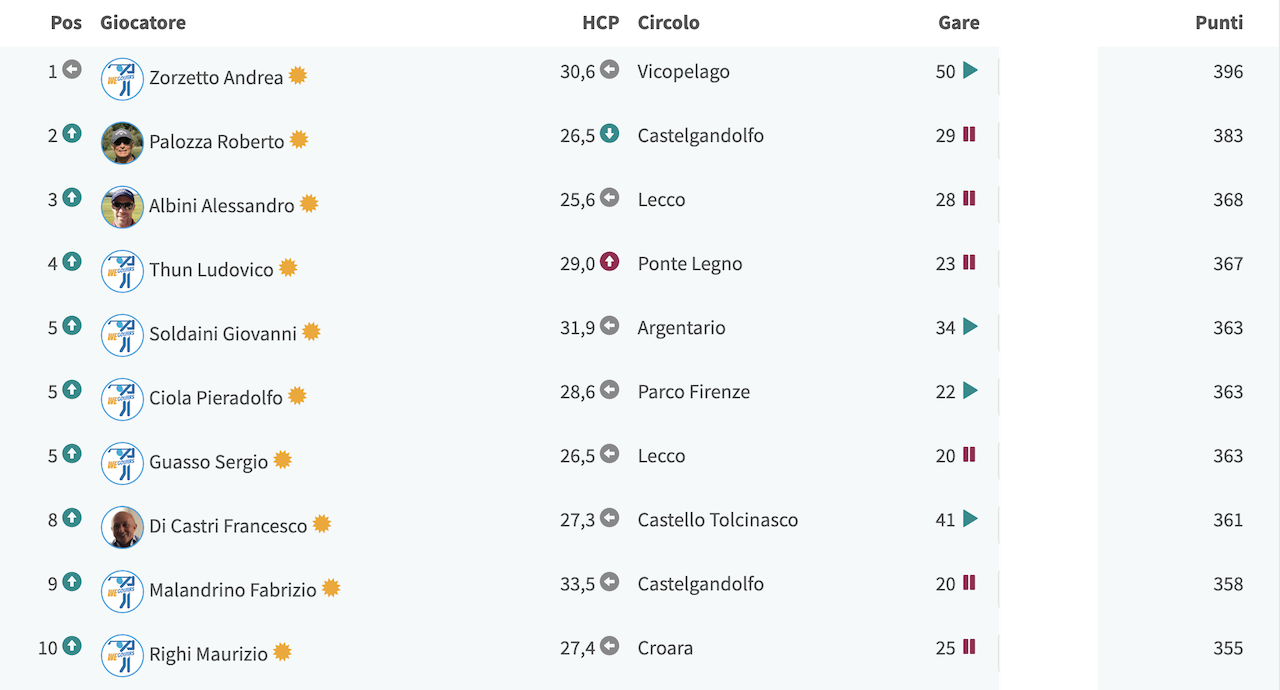Expand races via play icon for Di Castri Francesco
This screenshot has width=1280, height=690.
coord(970,518)
